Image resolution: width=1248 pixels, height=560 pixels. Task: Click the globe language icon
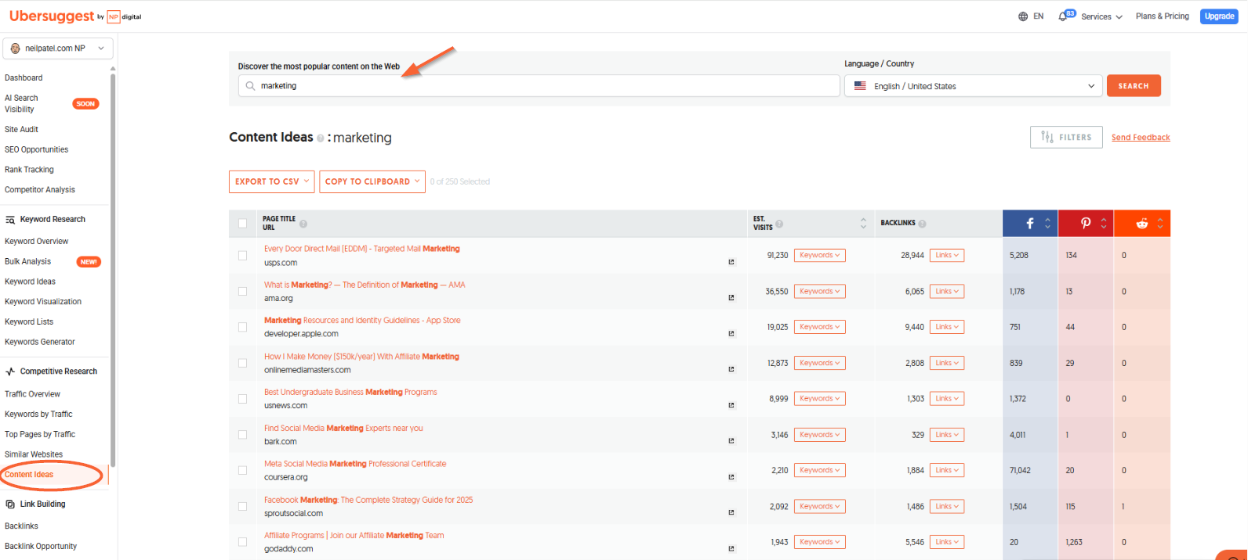pyautogui.click(x=1023, y=17)
